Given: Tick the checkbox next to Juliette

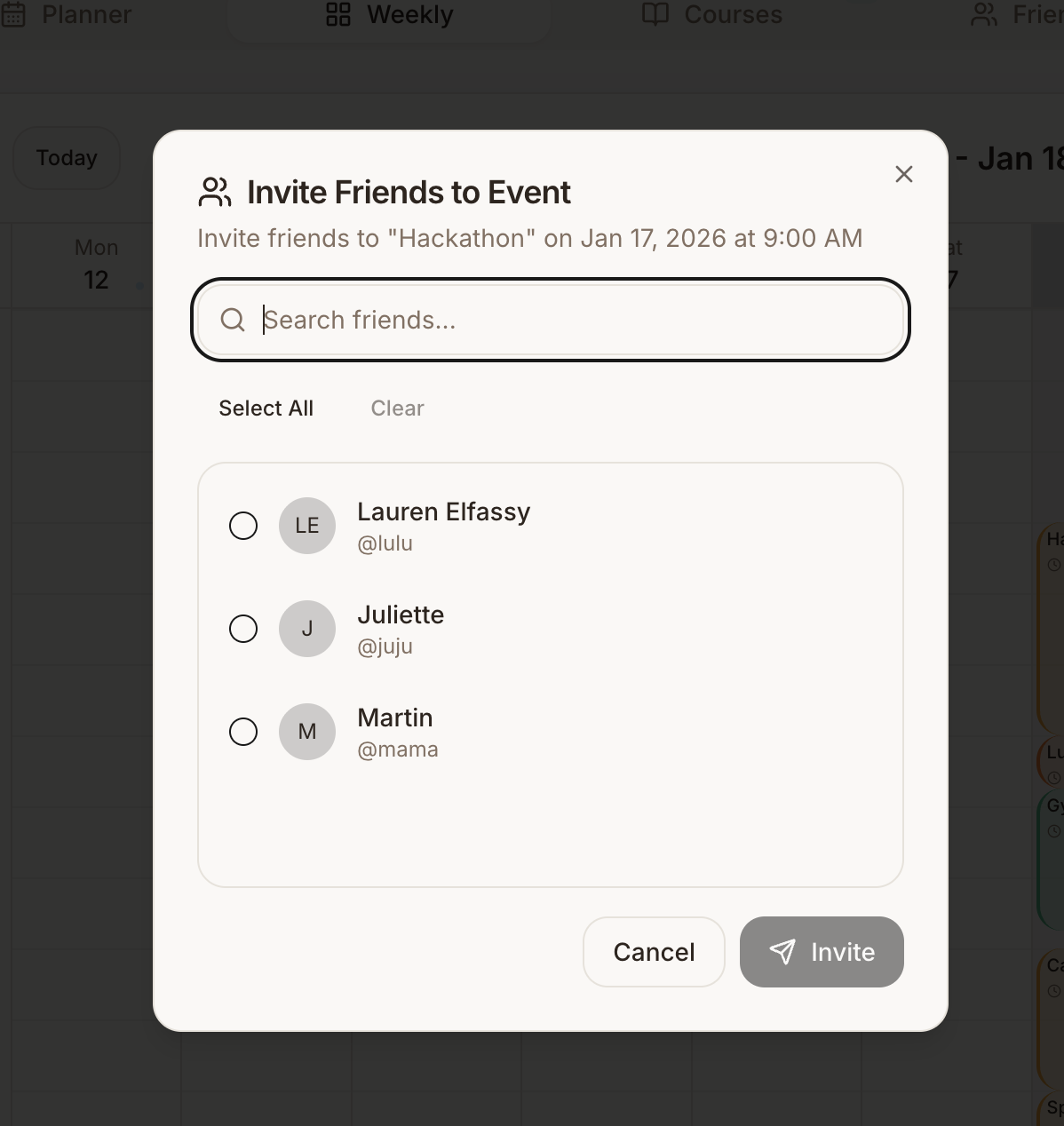Looking at the screenshot, I should pyautogui.click(x=243, y=629).
